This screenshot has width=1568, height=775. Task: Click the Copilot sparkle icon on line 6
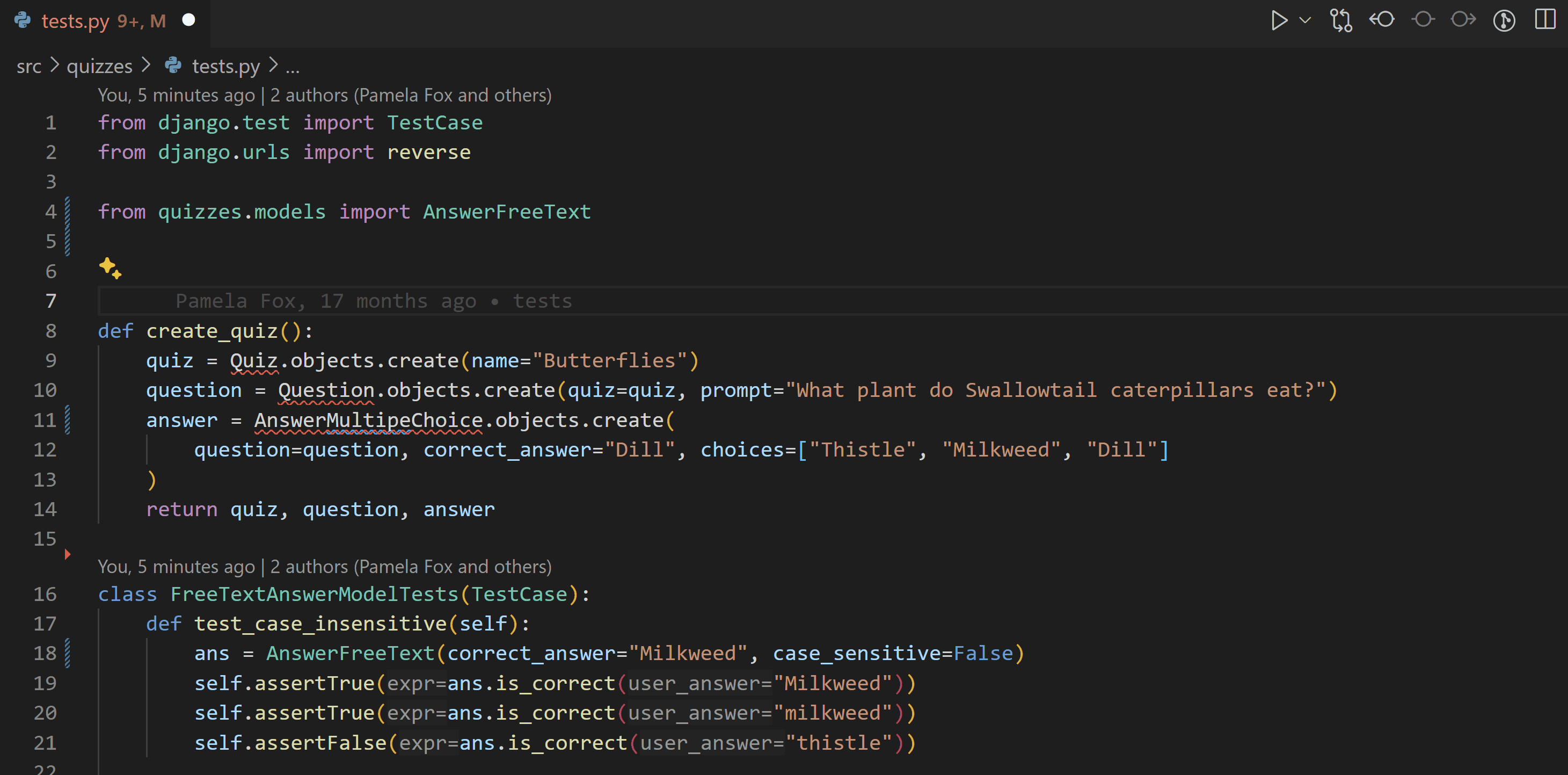(x=110, y=270)
